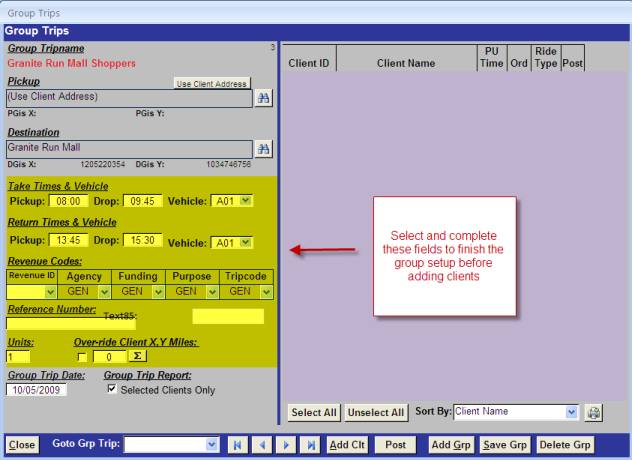Go to the next group trip record
632x460 pixels.
286,444
